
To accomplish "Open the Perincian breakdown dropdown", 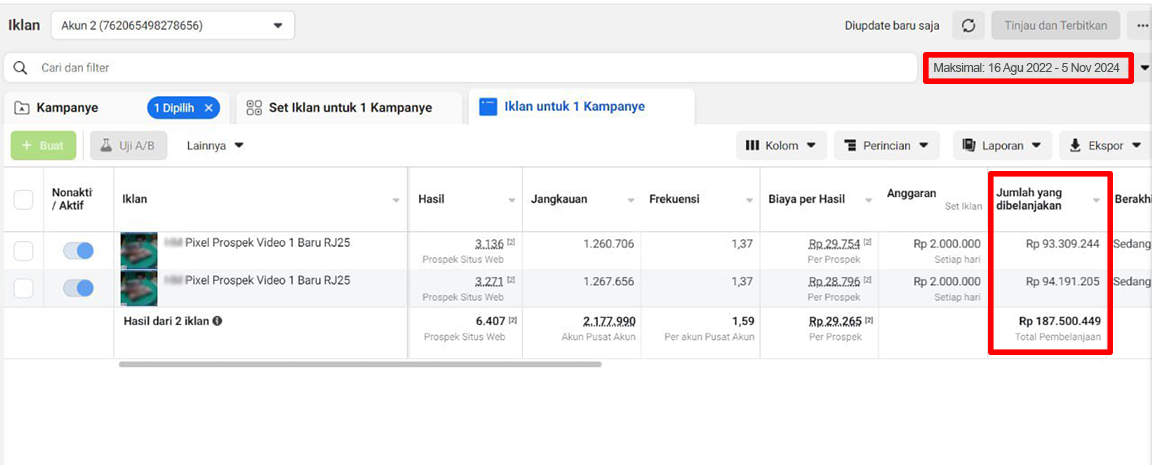I will tap(886, 146).
